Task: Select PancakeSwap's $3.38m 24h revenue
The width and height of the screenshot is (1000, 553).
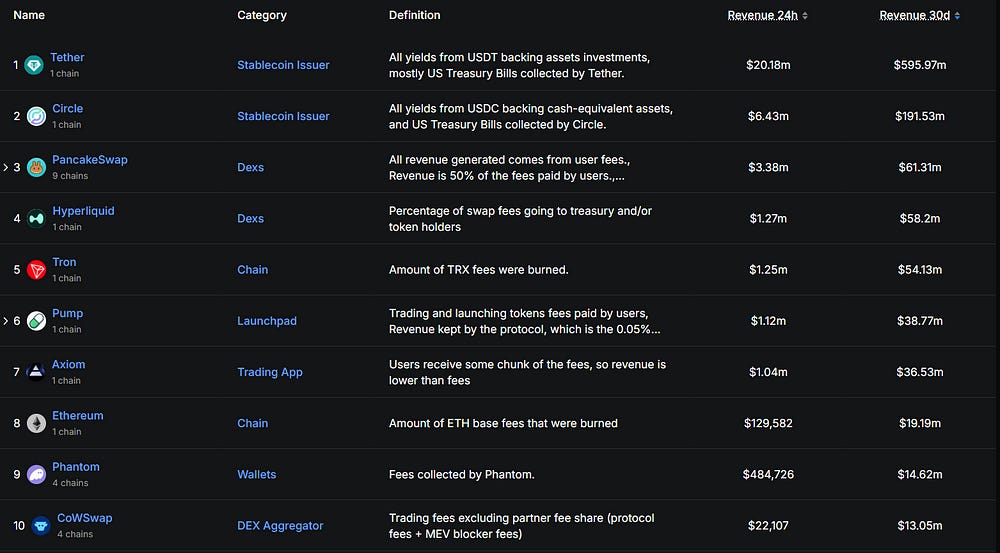Action: click(x=768, y=167)
